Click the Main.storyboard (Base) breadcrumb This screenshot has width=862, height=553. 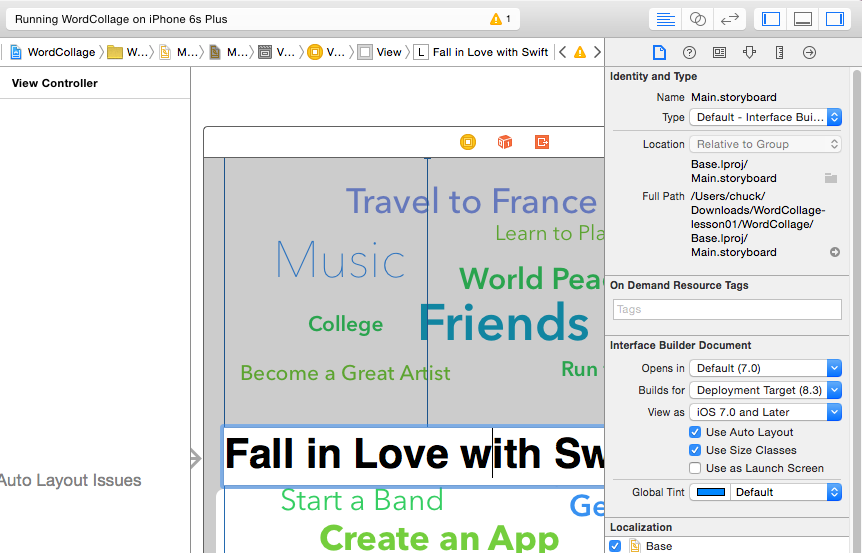coord(230,52)
